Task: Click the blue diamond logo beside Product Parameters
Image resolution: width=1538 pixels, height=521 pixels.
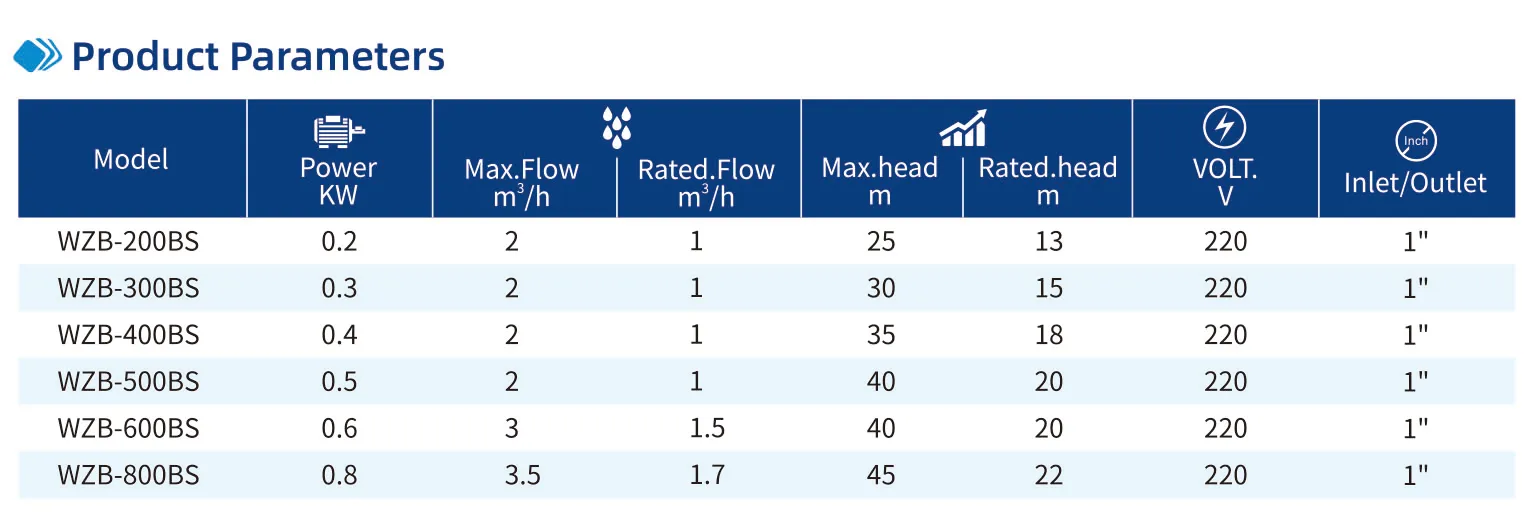Action: click(x=37, y=55)
